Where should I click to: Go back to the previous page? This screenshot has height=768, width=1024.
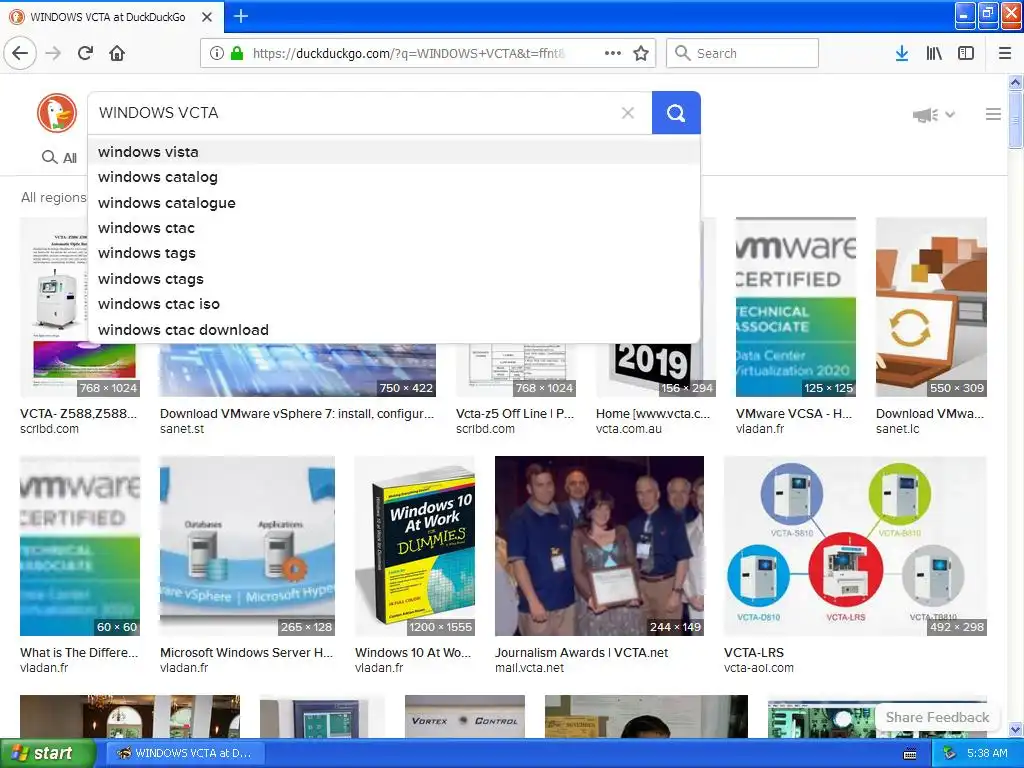(x=20, y=54)
